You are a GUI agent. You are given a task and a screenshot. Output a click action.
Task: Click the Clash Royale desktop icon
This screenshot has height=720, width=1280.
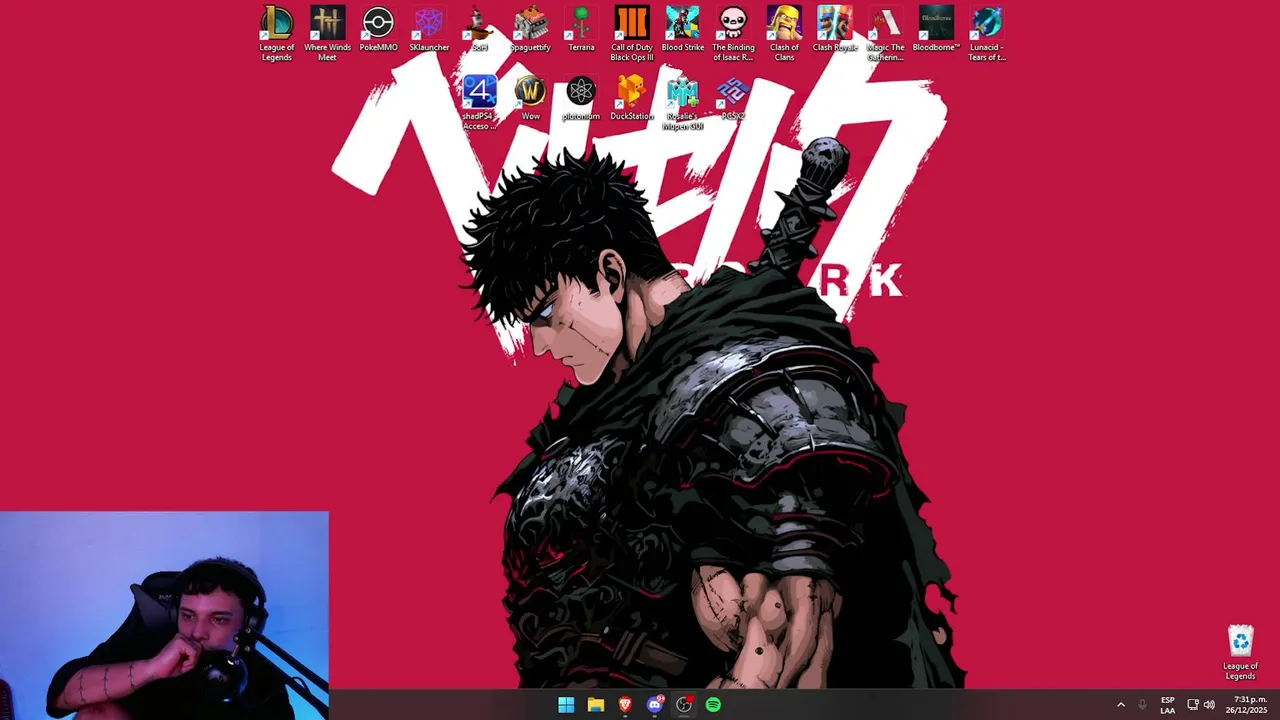835,29
